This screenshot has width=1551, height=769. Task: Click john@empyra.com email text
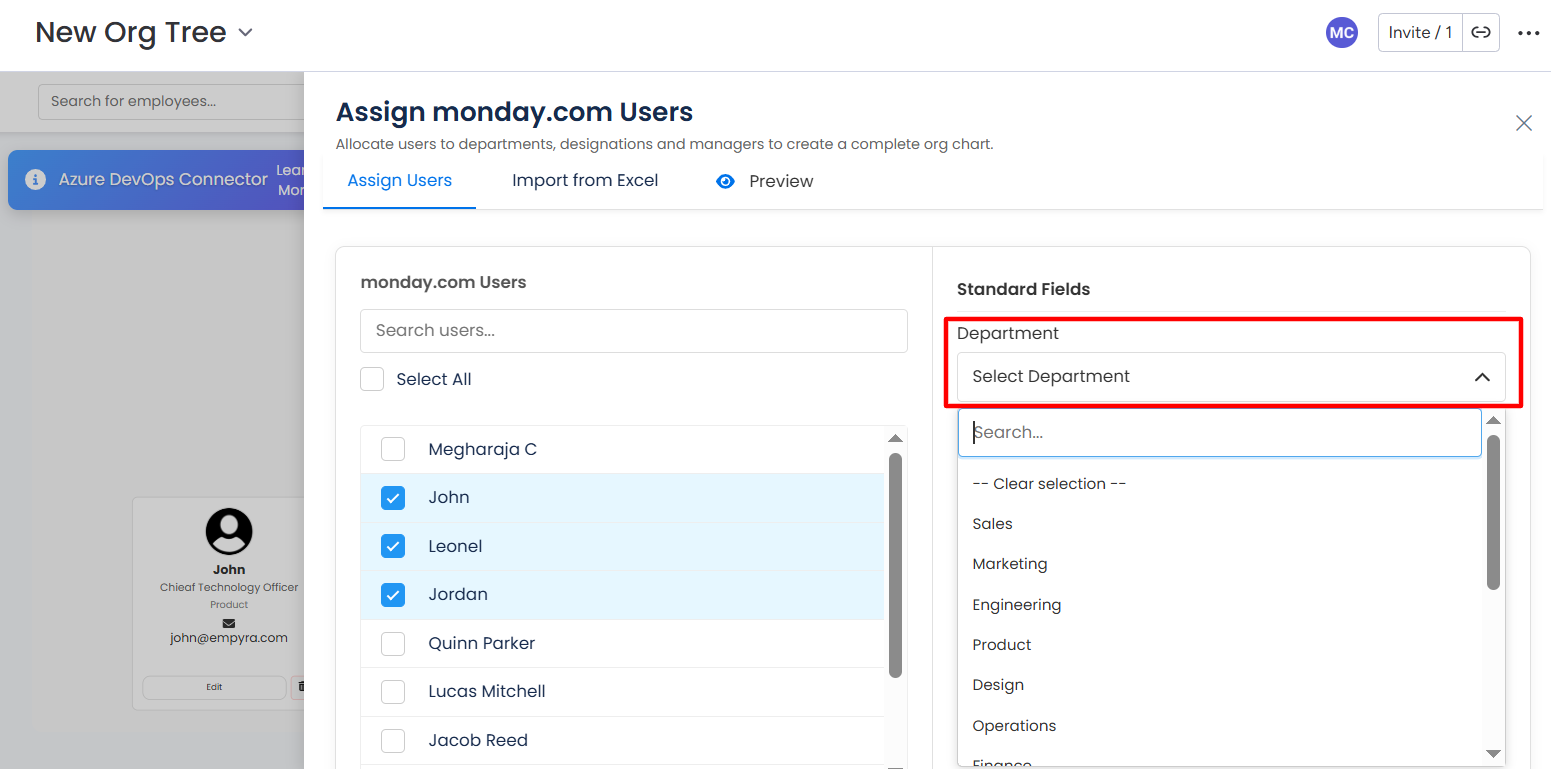click(229, 638)
